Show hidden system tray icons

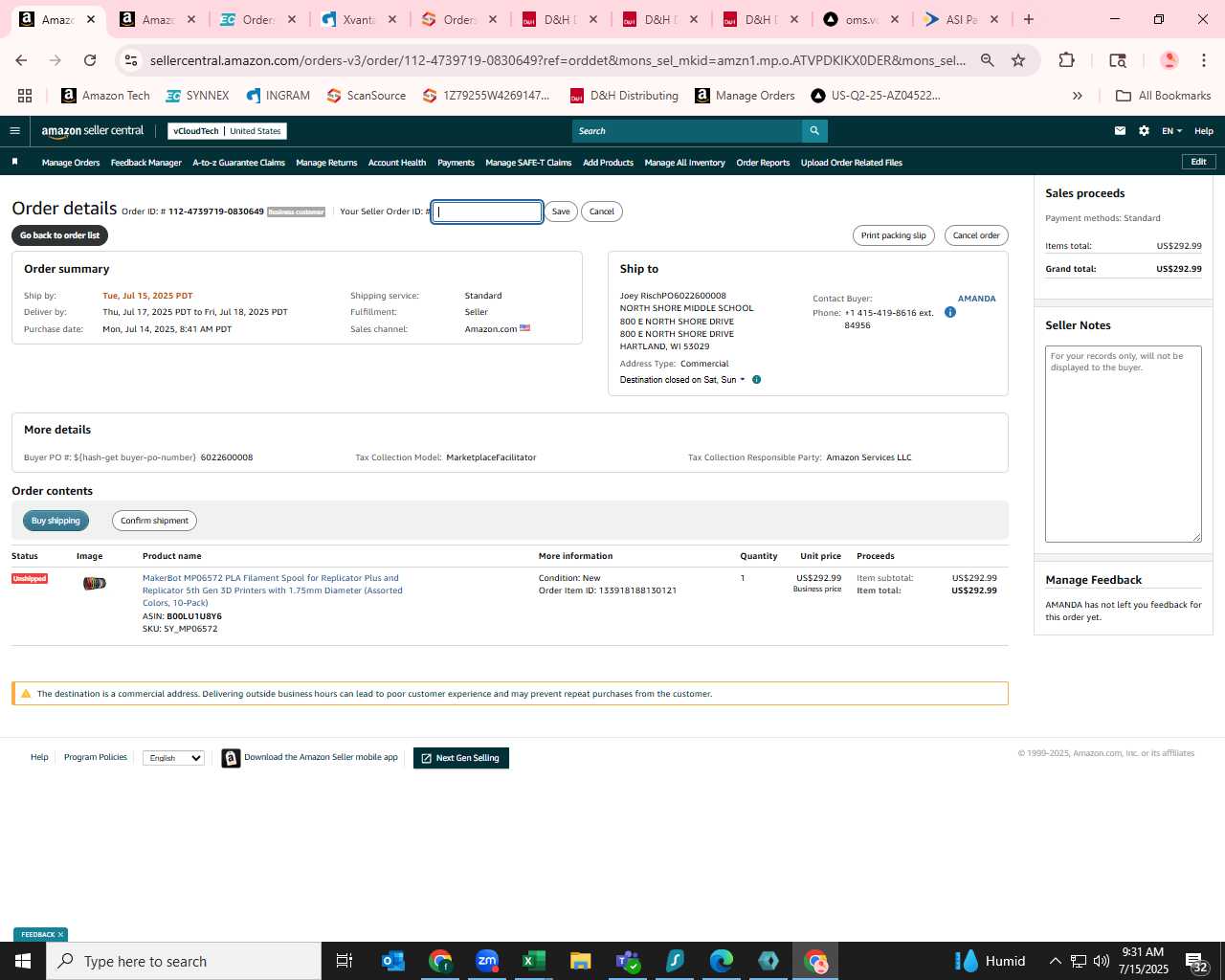click(1055, 961)
